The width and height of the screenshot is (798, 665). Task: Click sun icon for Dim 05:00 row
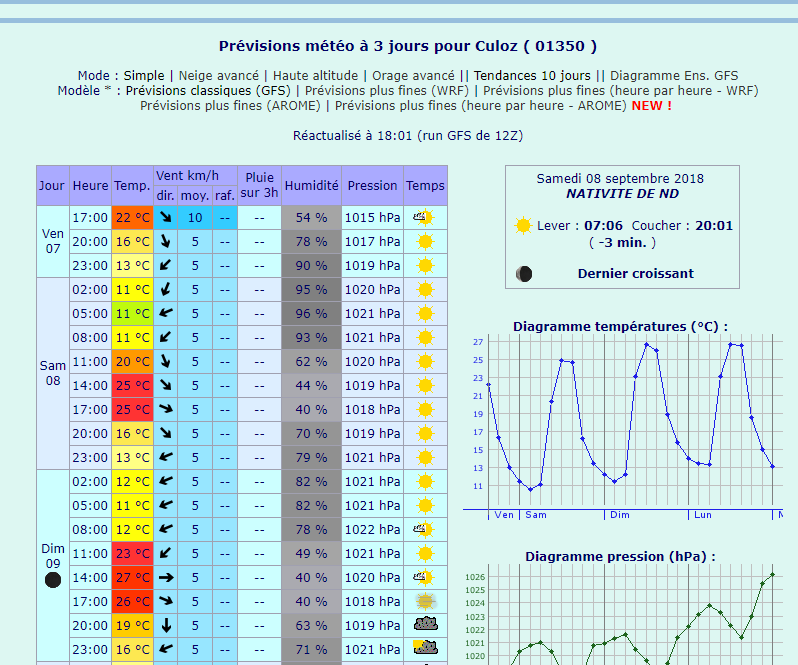[x=425, y=506]
